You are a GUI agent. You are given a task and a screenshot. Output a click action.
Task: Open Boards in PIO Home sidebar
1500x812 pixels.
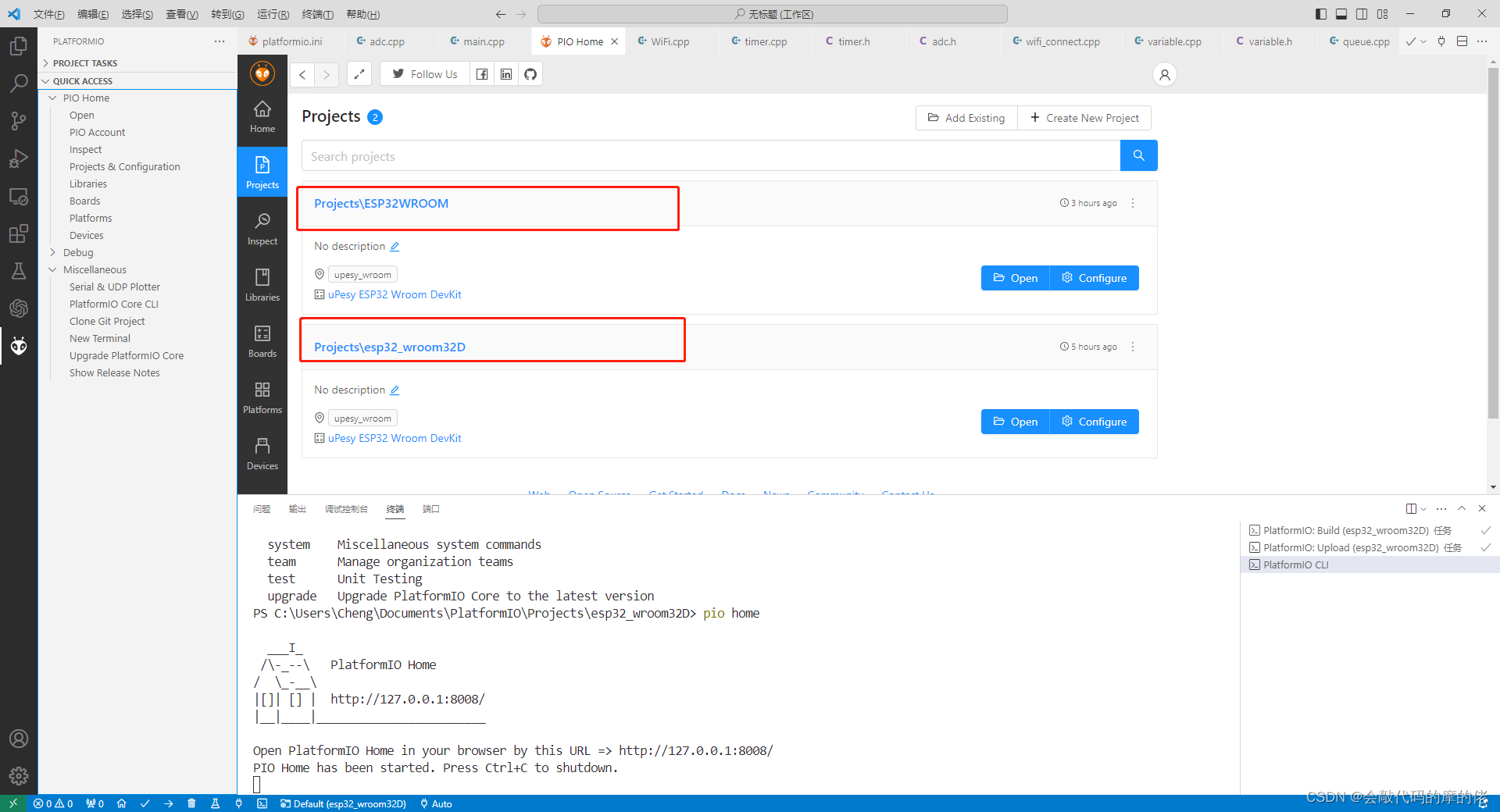[x=262, y=342]
